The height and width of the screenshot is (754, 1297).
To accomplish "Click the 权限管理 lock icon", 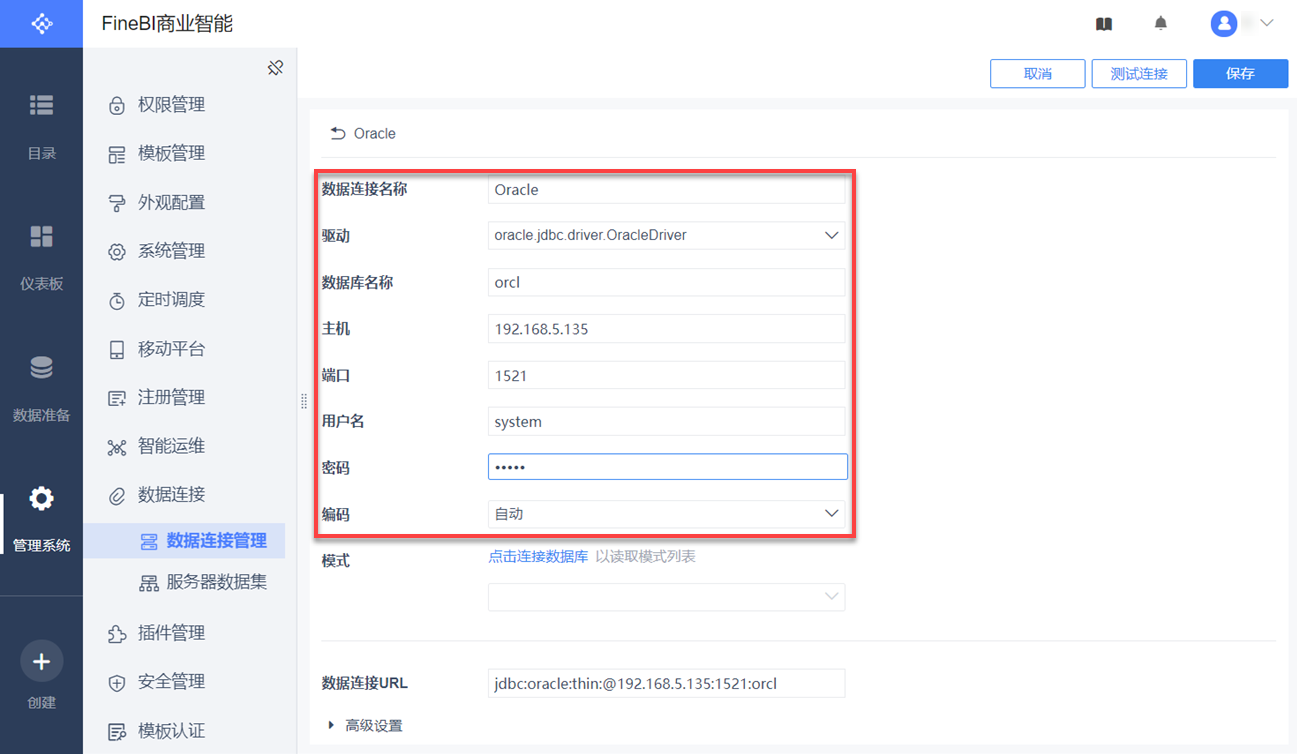I will click(117, 105).
